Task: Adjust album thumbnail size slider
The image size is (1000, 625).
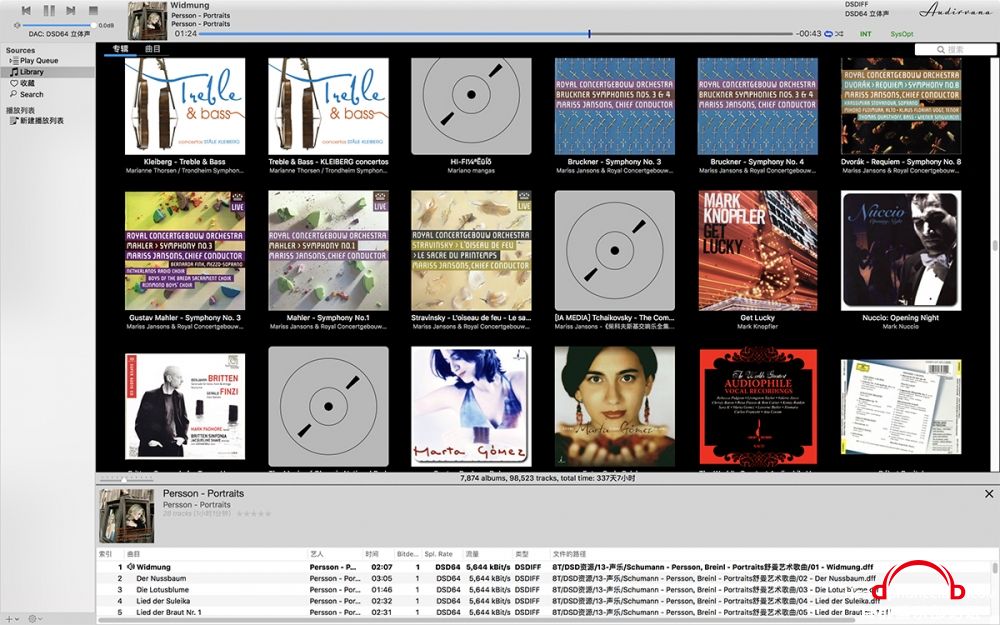Action: [x=126, y=479]
